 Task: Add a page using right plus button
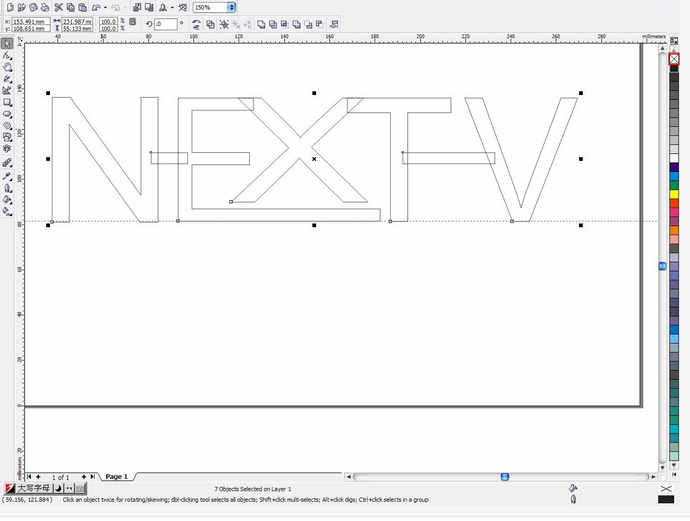point(84,477)
